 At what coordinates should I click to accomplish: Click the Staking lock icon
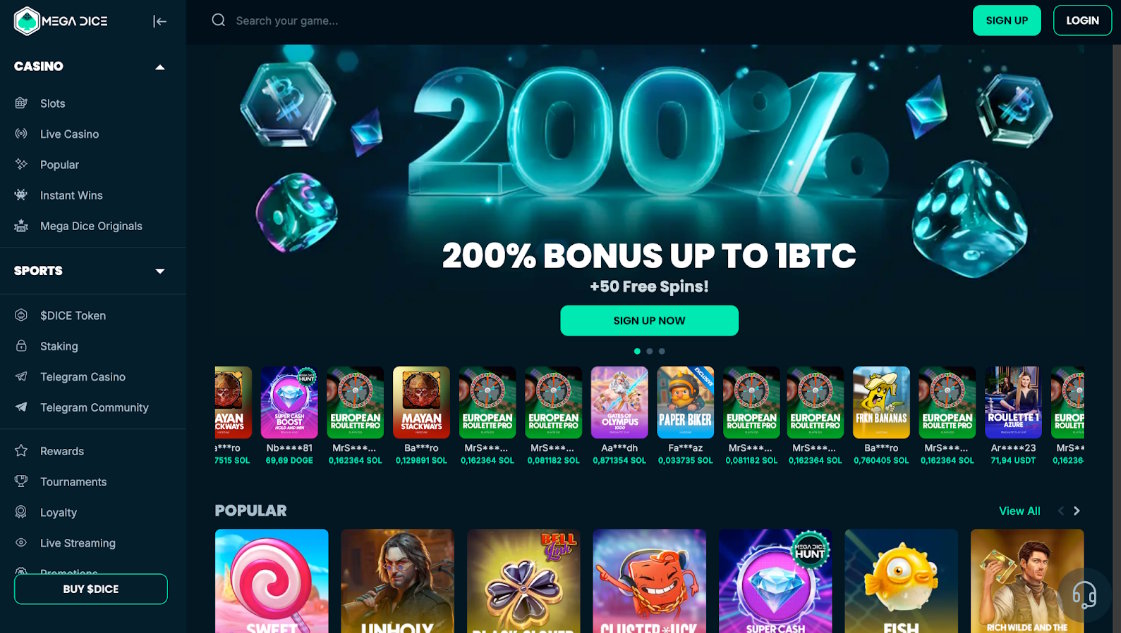21,345
